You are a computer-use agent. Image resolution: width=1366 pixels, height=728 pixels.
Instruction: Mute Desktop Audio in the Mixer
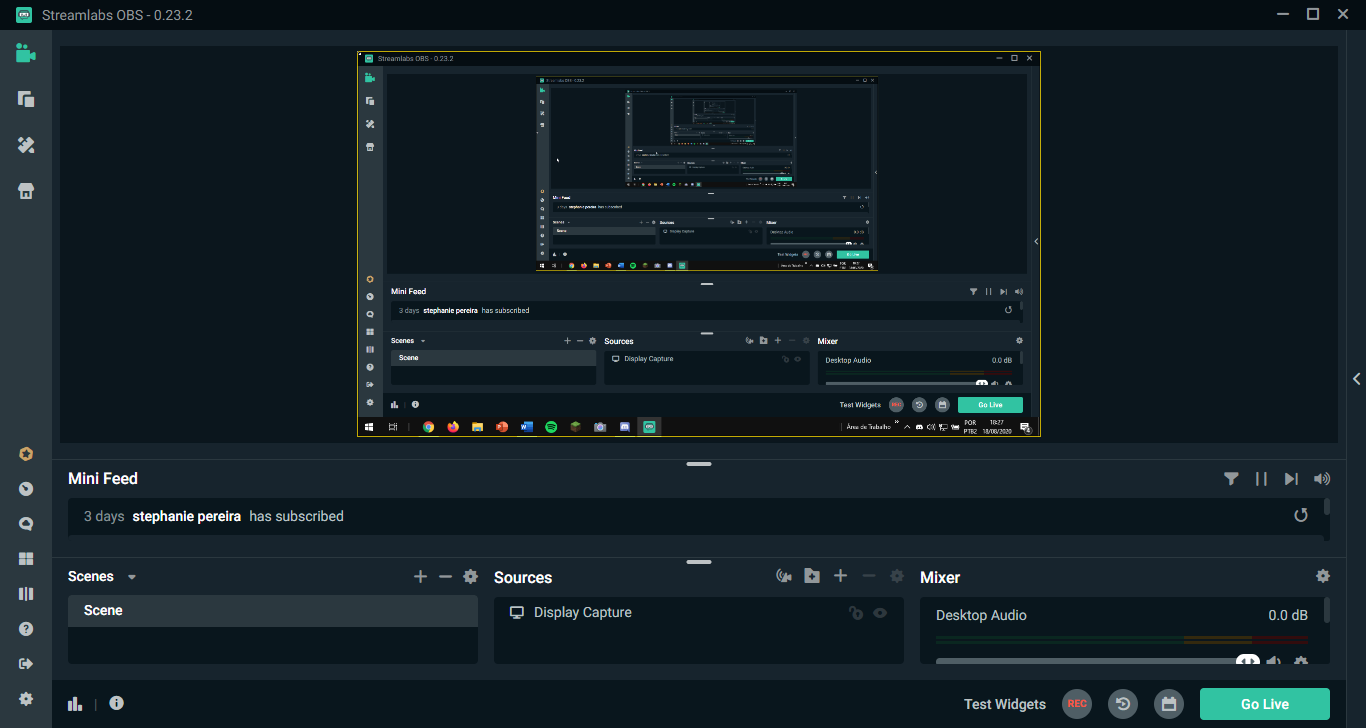pyautogui.click(x=1274, y=660)
